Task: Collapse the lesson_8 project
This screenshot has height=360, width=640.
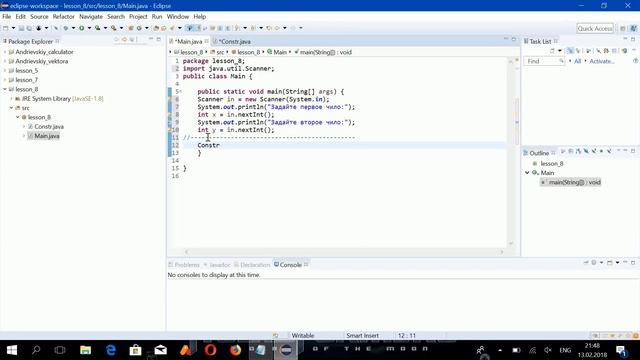Action: click(x=5, y=89)
